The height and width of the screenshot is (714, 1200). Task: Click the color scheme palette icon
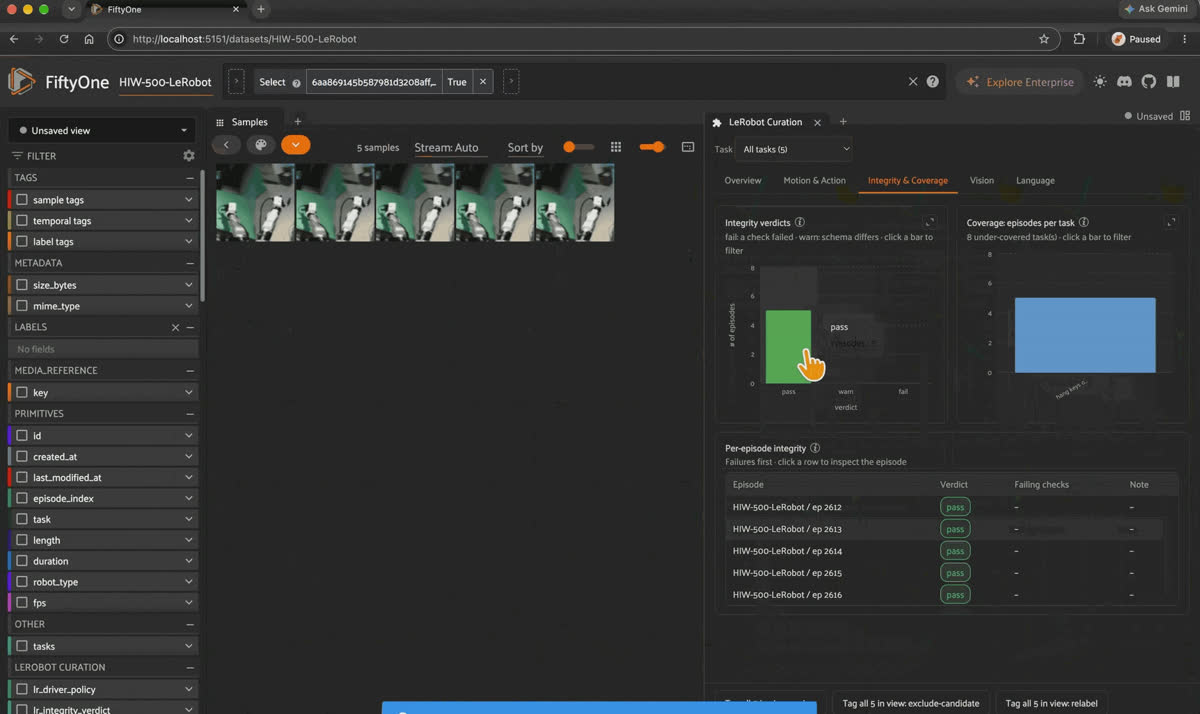click(261, 145)
